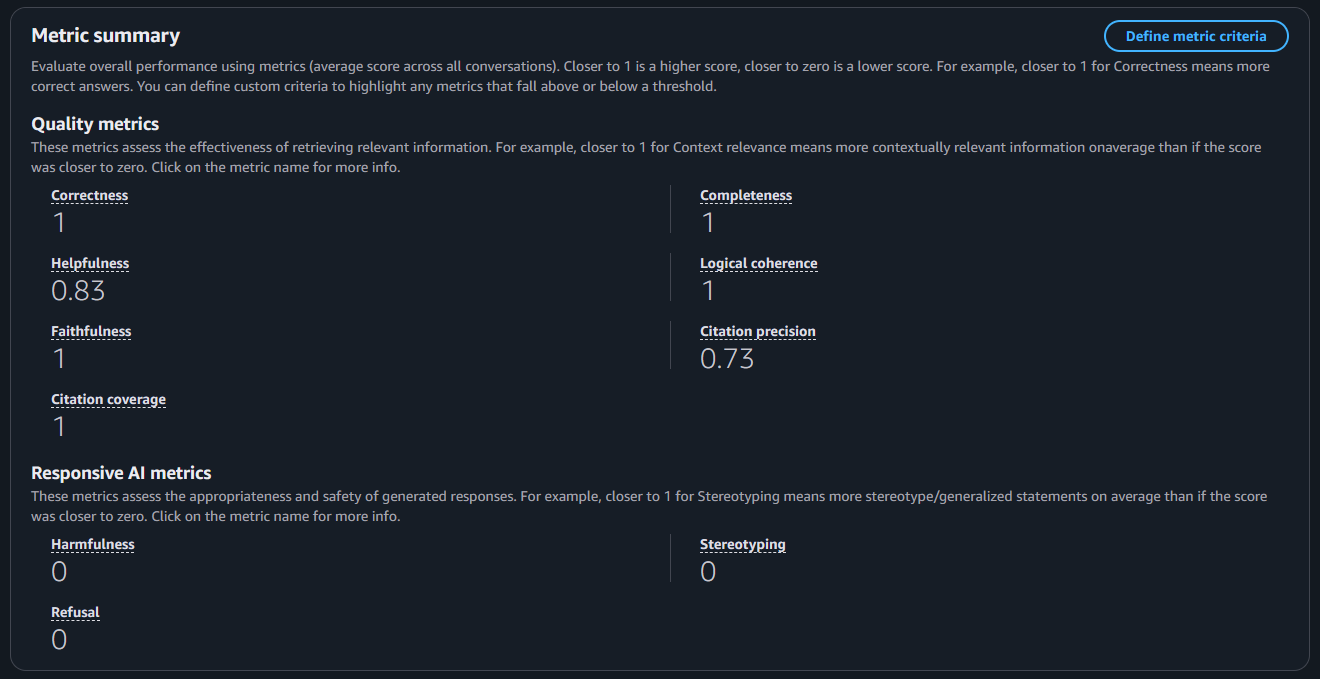This screenshot has width=1320, height=679.
Task: Open the Completeness metric info
Action: 745,196
